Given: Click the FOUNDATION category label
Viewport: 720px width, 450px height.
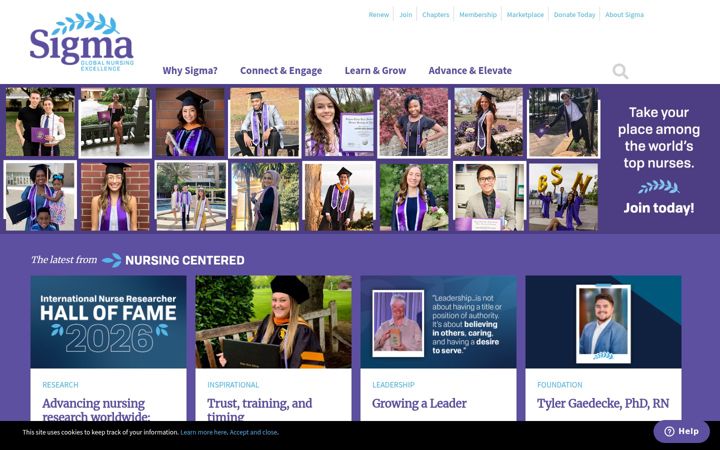Looking at the screenshot, I should (560, 385).
